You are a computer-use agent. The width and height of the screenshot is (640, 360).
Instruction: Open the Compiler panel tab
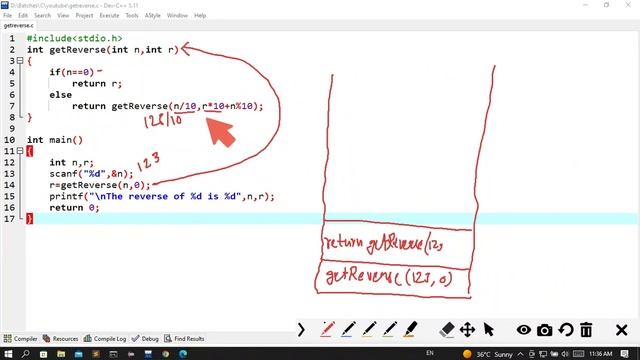[x=20, y=339]
